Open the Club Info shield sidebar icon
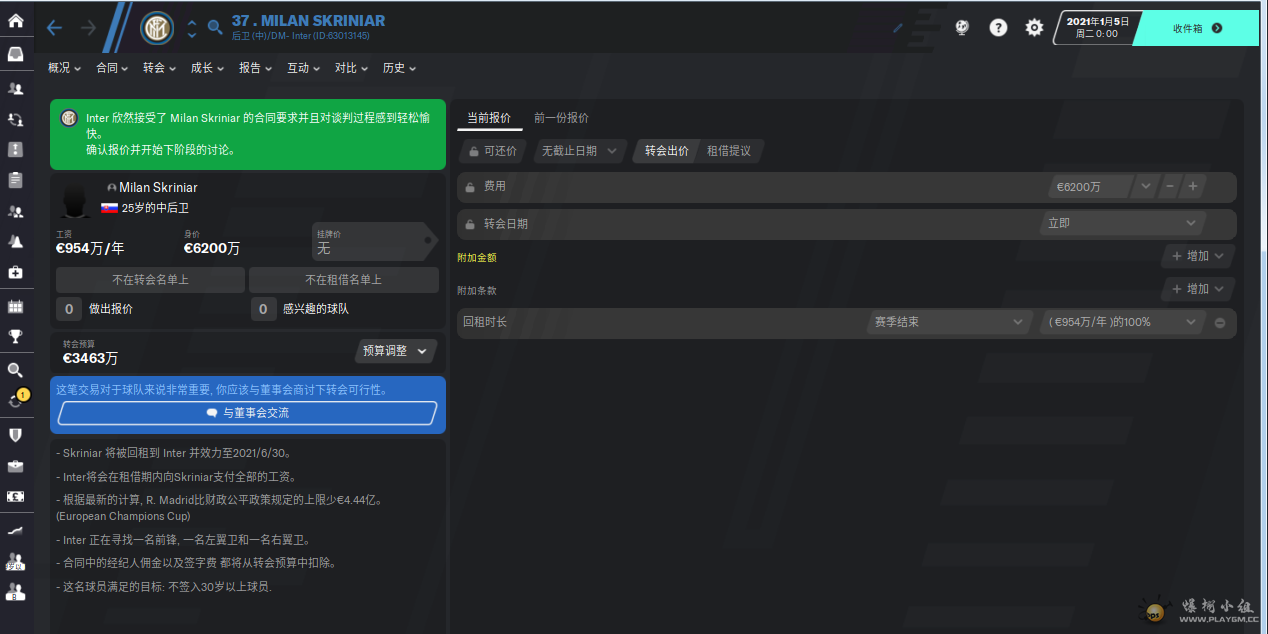The height and width of the screenshot is (634, 1268). (x=15, y=435)
